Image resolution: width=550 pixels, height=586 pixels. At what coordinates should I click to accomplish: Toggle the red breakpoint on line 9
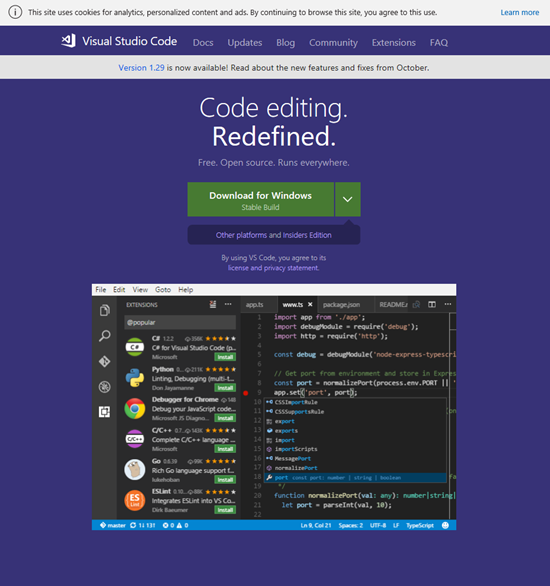[245, 393]
